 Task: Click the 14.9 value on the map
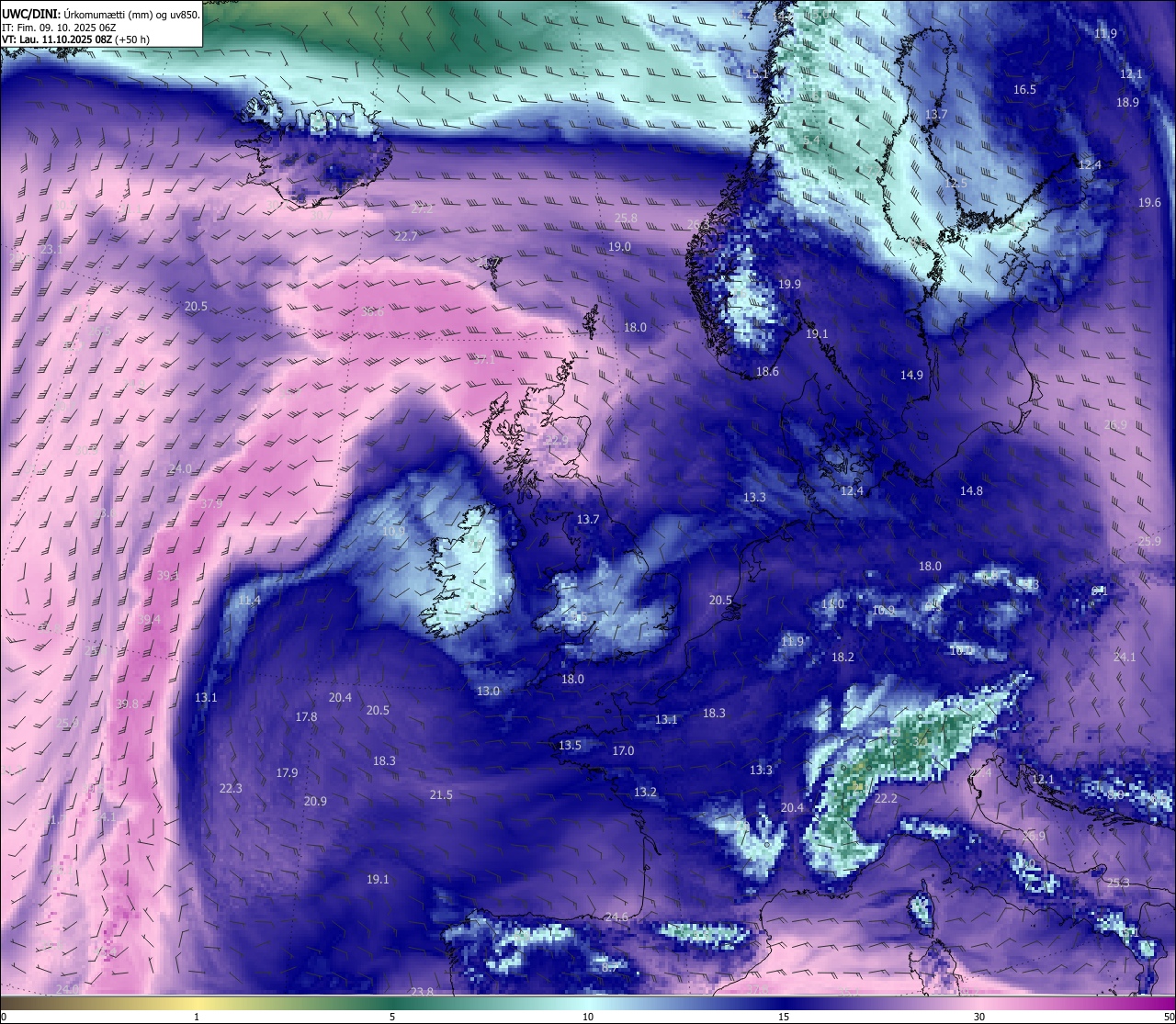[911, 376]
